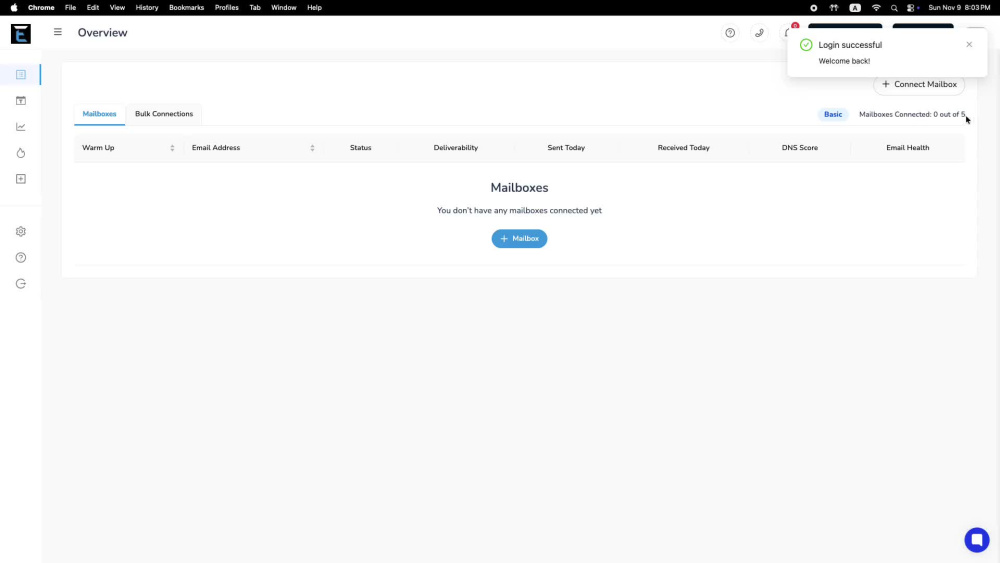
Task: Click the Mailboxes empty-state heading
Action: coord(519,188)
